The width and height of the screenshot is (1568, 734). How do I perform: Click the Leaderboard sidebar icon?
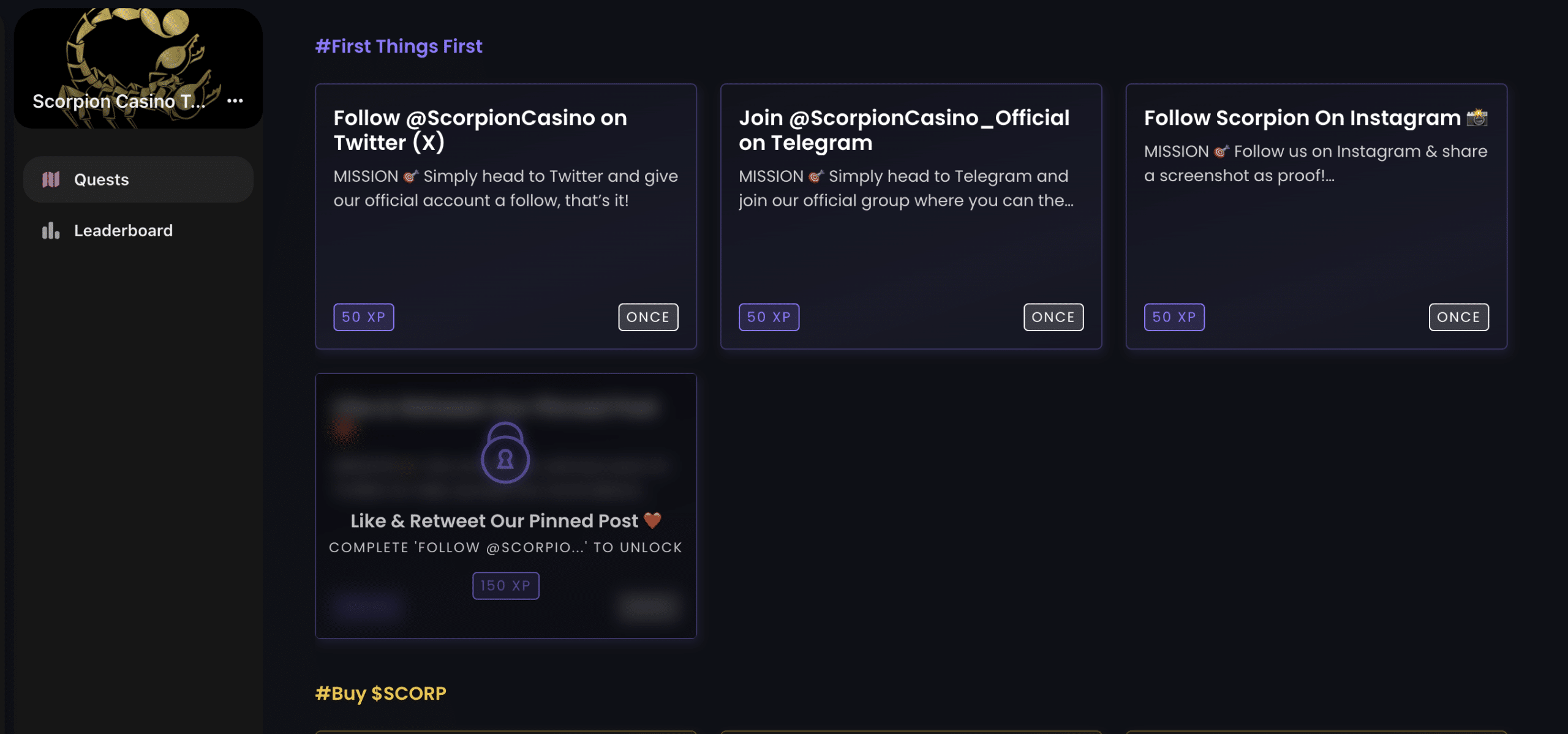(50, 230)
